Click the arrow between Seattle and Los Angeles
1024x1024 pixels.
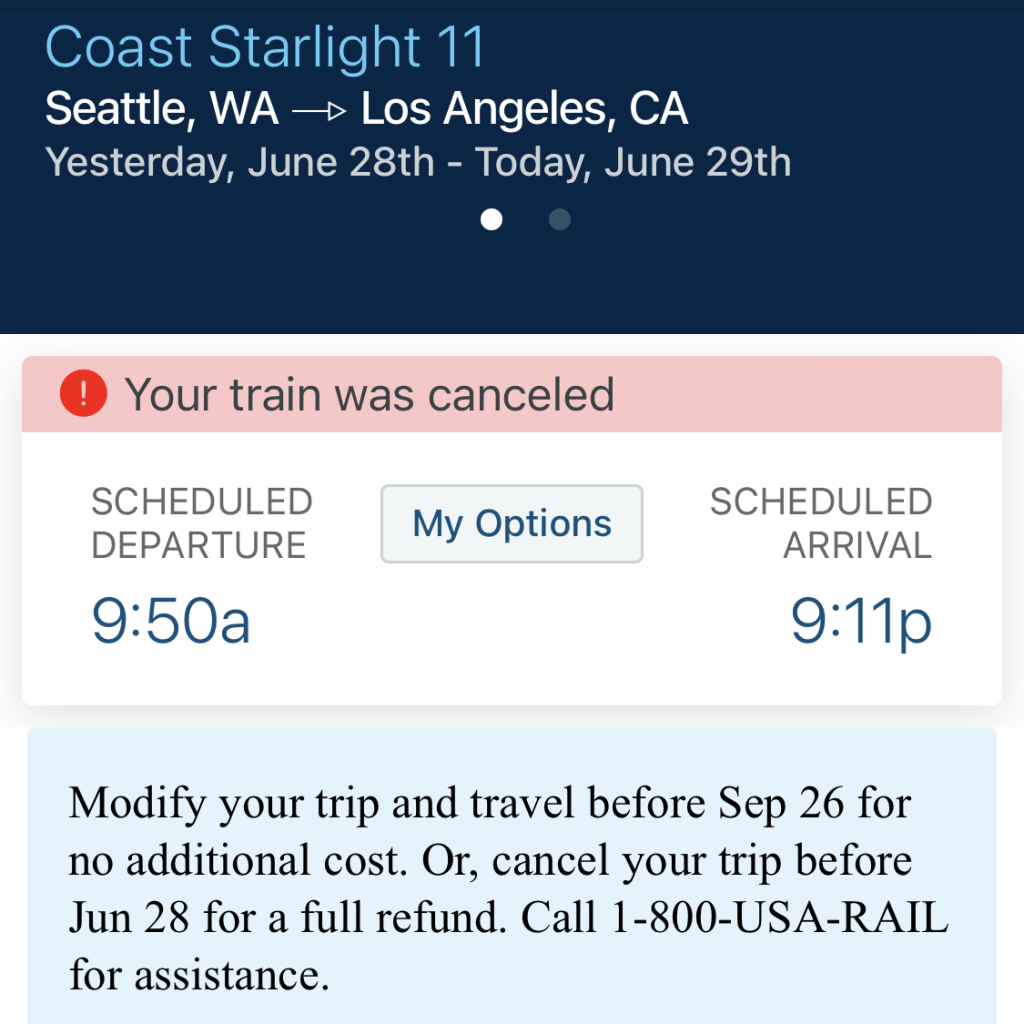tap(319, 110)
